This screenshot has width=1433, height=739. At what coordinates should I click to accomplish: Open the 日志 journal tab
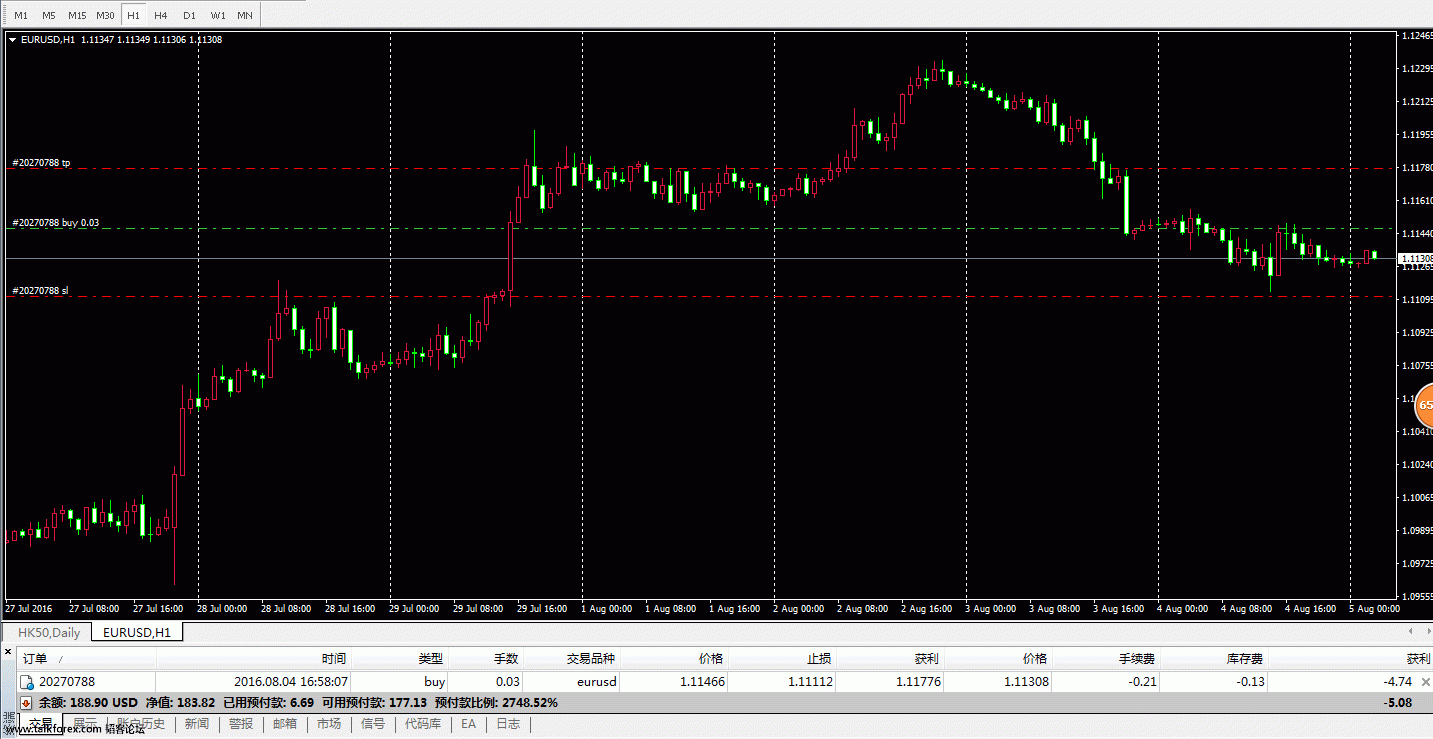click(508, 723)
